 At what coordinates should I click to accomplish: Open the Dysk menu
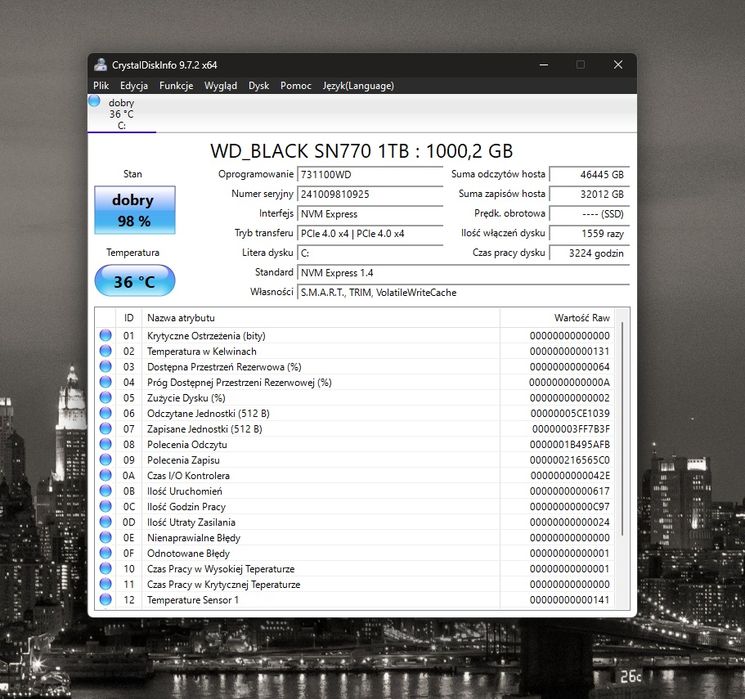coord(258,86)
